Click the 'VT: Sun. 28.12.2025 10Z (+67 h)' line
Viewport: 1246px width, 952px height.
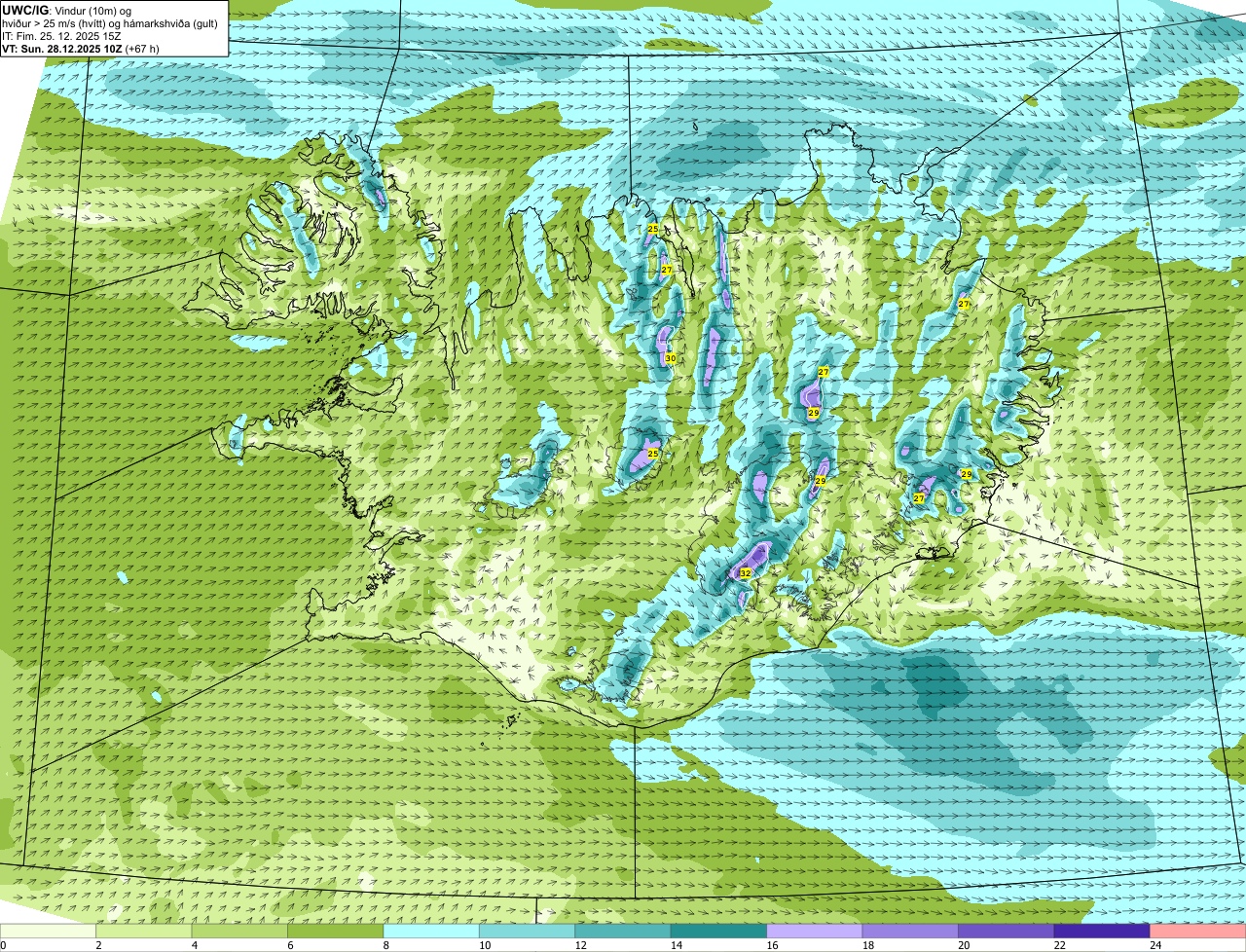click(x=81, y=48)
